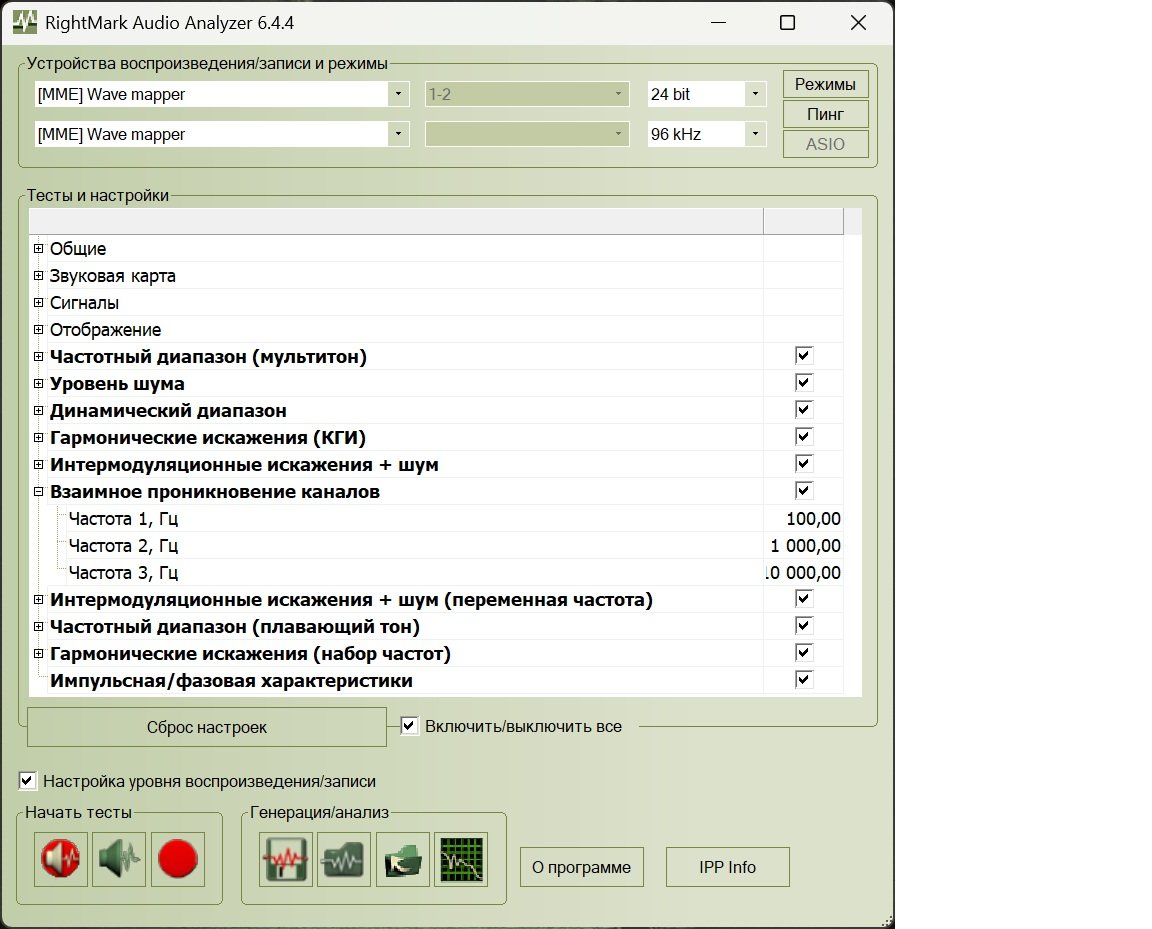The image size is (1152, 929).
Task: Click the Частота 2 value 1 000,00 field
Action: [x=805, y=546]
